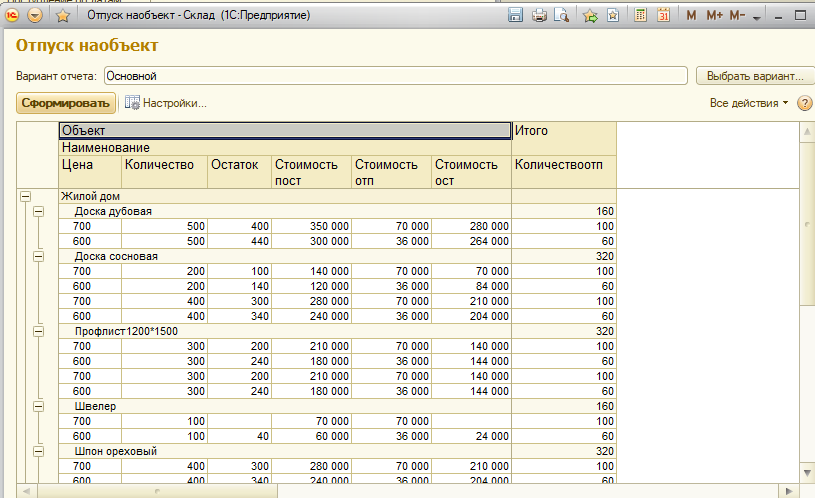
Task: Click the vertical scrollbar thumb
Action: coord(807,224)
